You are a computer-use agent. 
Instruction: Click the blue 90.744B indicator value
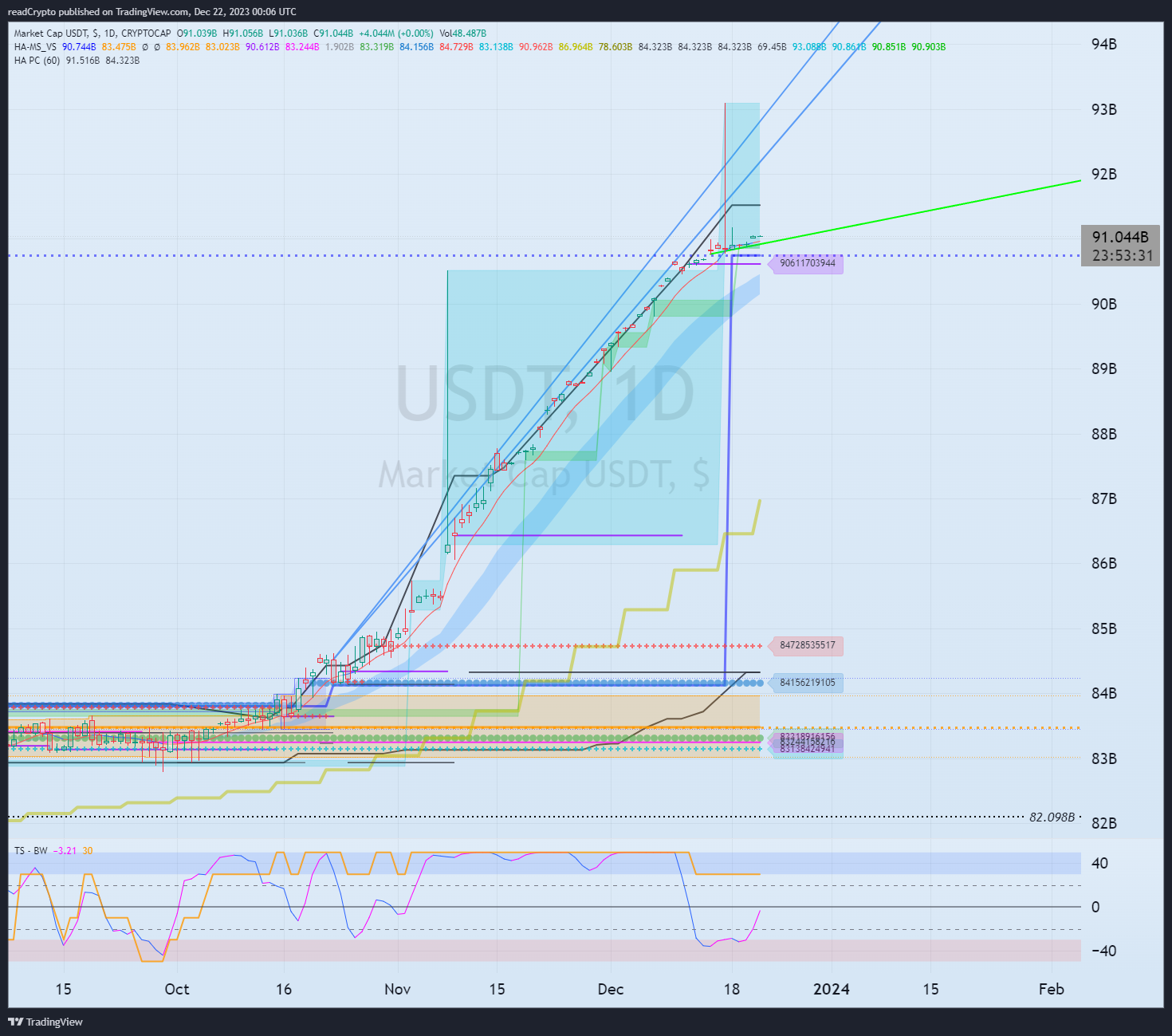pos(79,47)
